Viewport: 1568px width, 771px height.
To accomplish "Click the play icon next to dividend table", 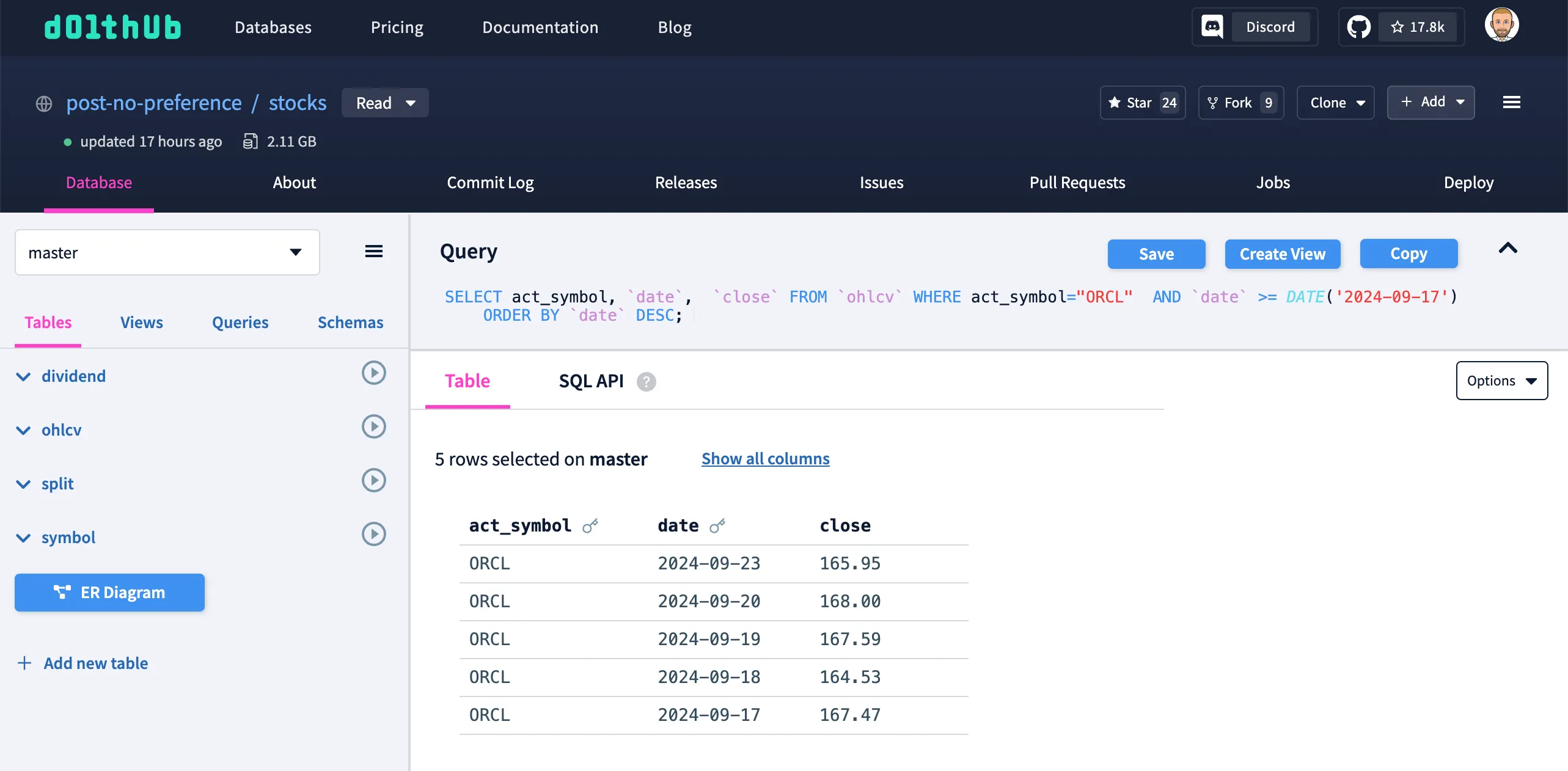I will pyautogui.click(x=373, y=373).
